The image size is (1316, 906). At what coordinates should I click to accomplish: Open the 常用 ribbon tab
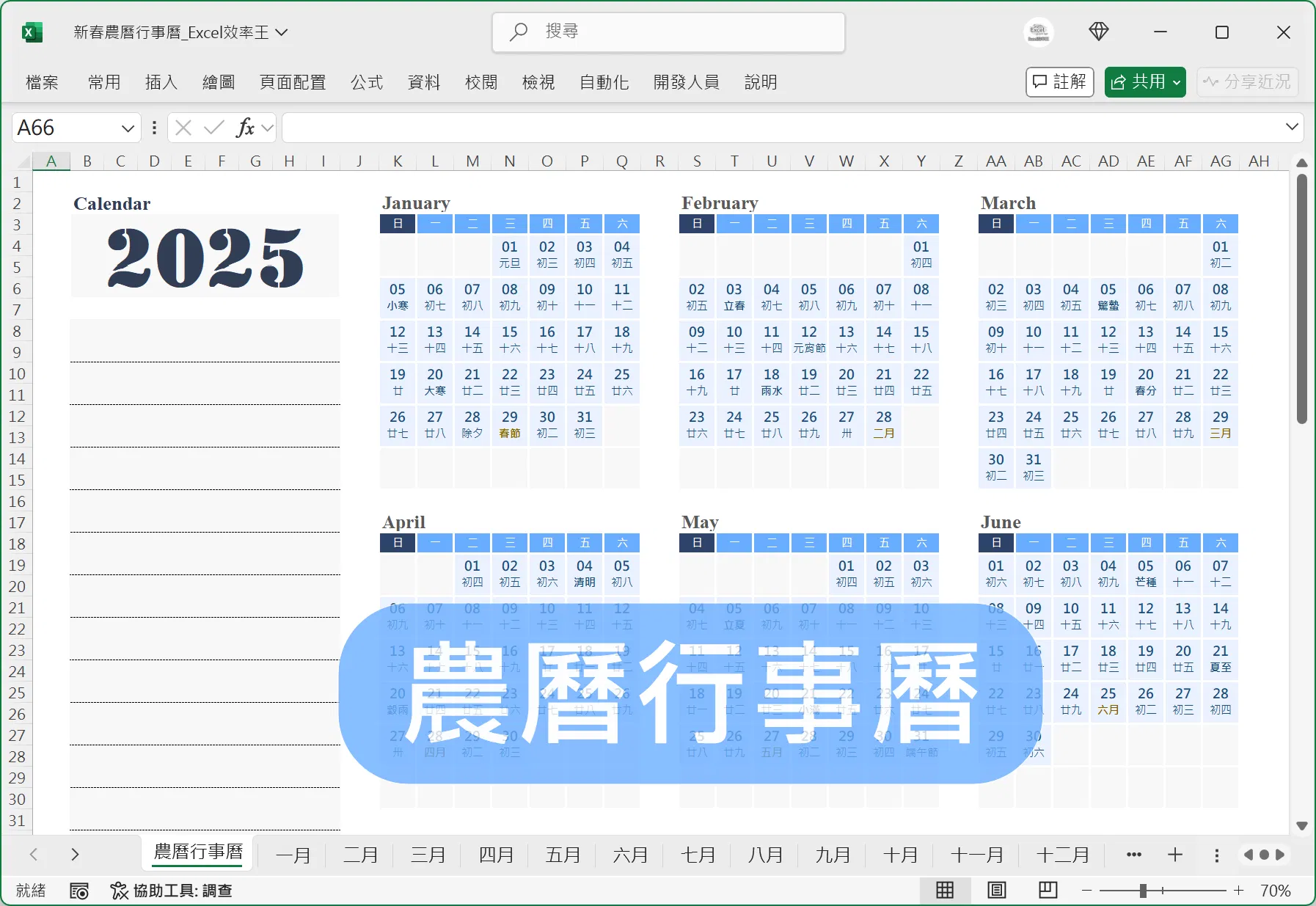point(104,82)
